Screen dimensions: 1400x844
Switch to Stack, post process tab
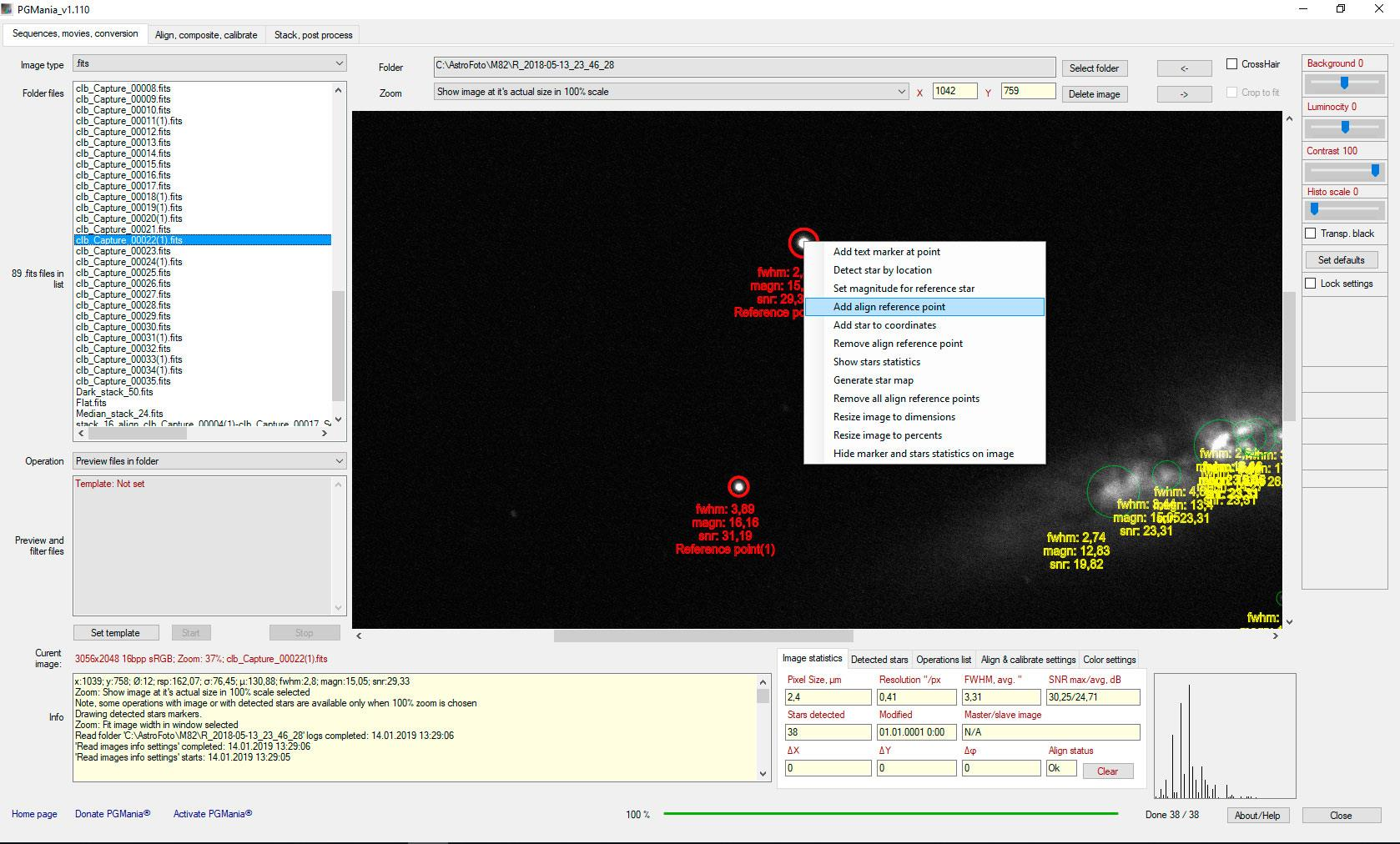tap(313, 35)
